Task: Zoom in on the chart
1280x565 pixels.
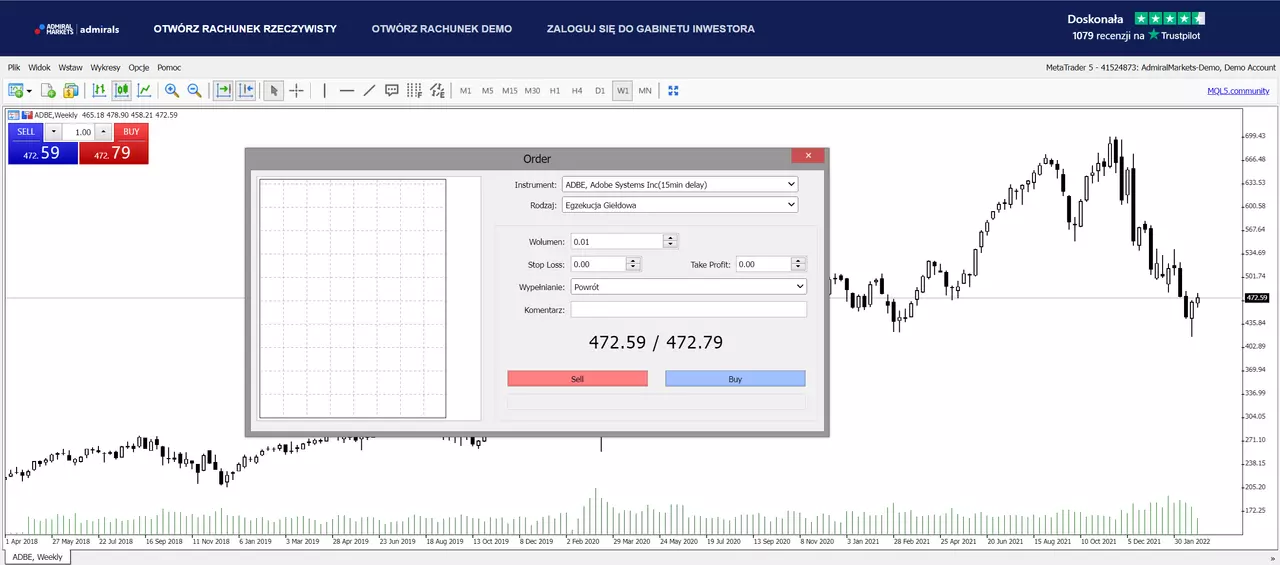Action: click(172, 90)
